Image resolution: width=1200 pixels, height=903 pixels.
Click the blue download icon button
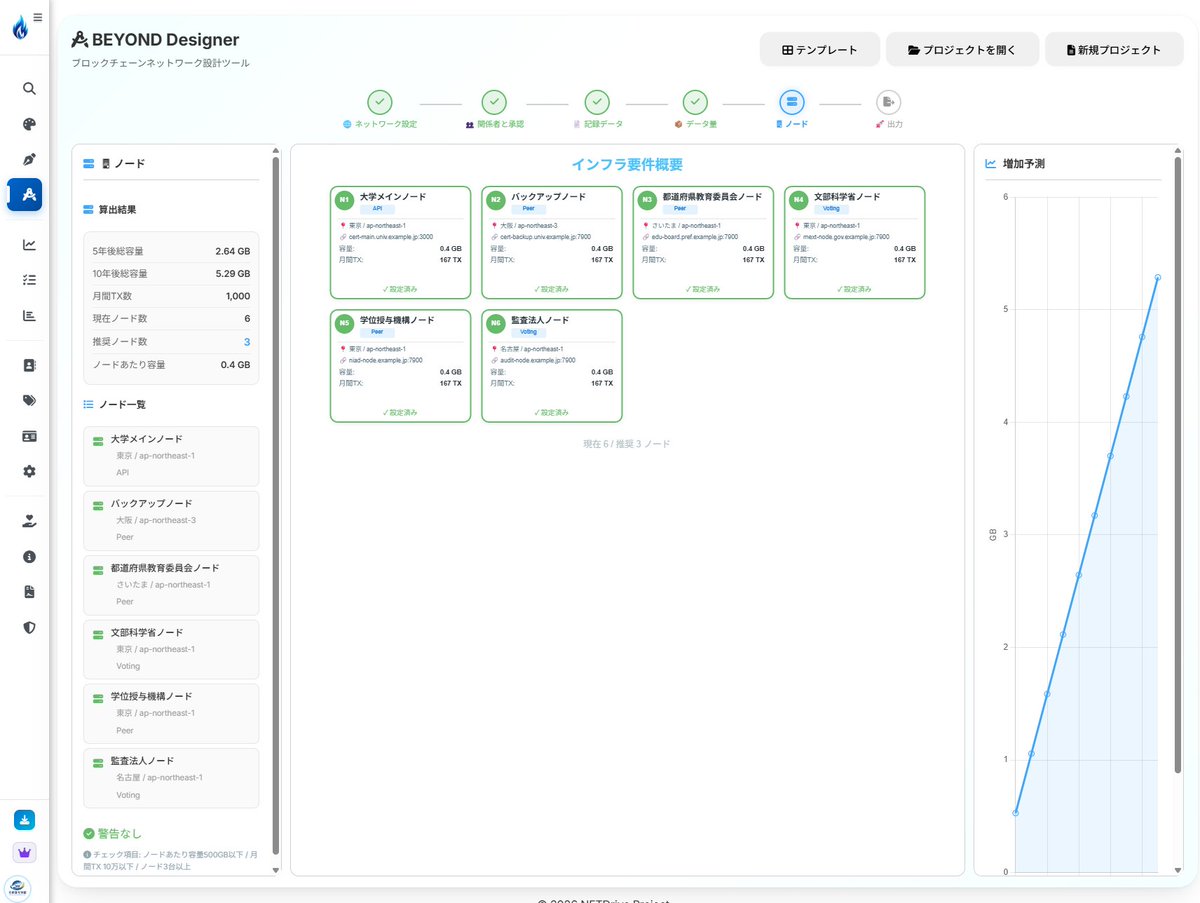click(25, 820)
